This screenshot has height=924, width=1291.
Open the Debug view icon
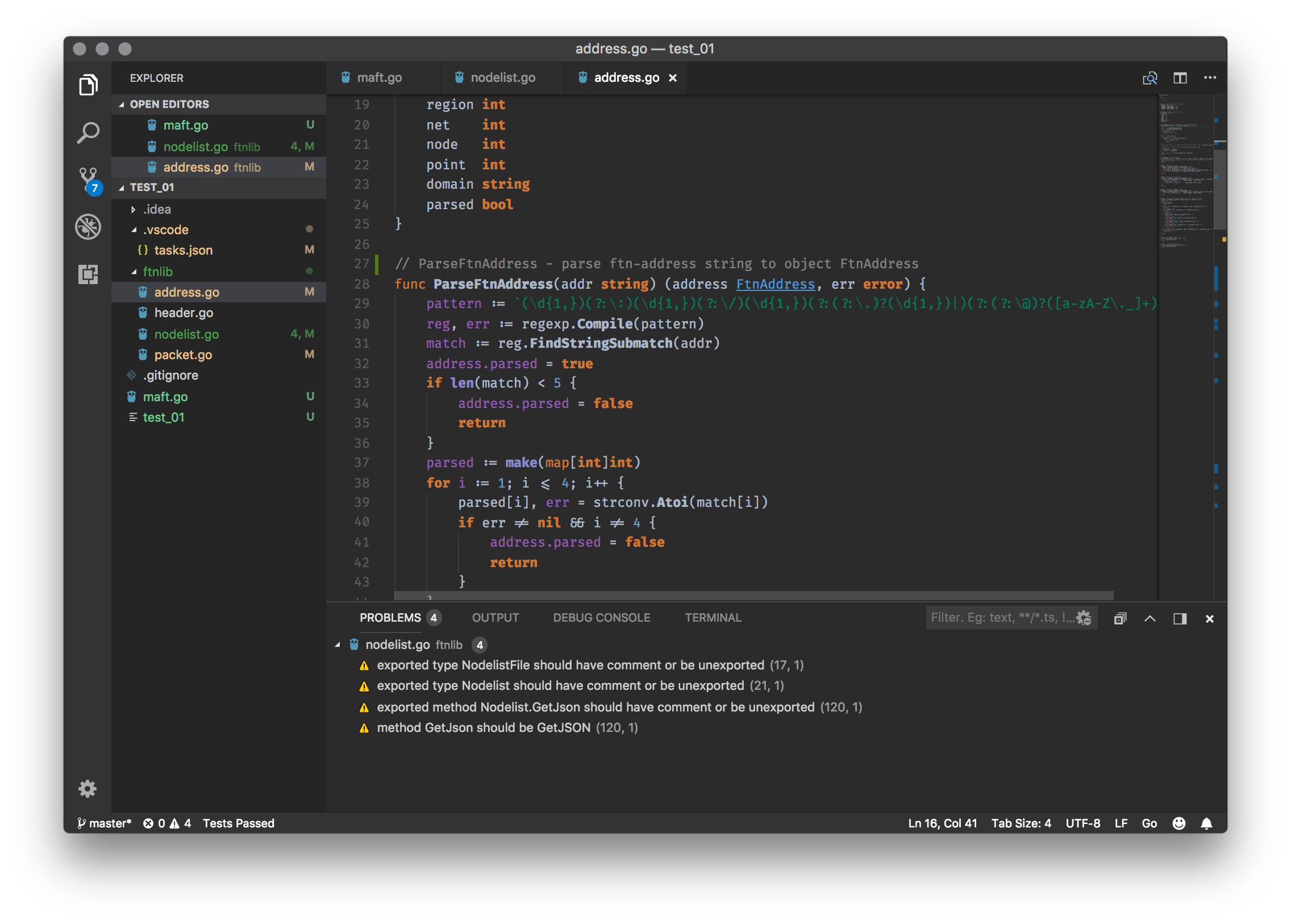tap(88, 226)
